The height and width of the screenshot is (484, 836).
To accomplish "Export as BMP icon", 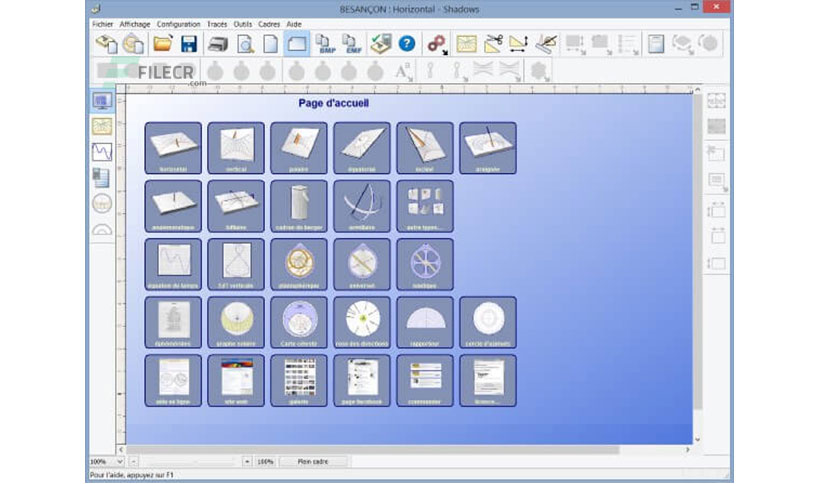I will 325,44.
